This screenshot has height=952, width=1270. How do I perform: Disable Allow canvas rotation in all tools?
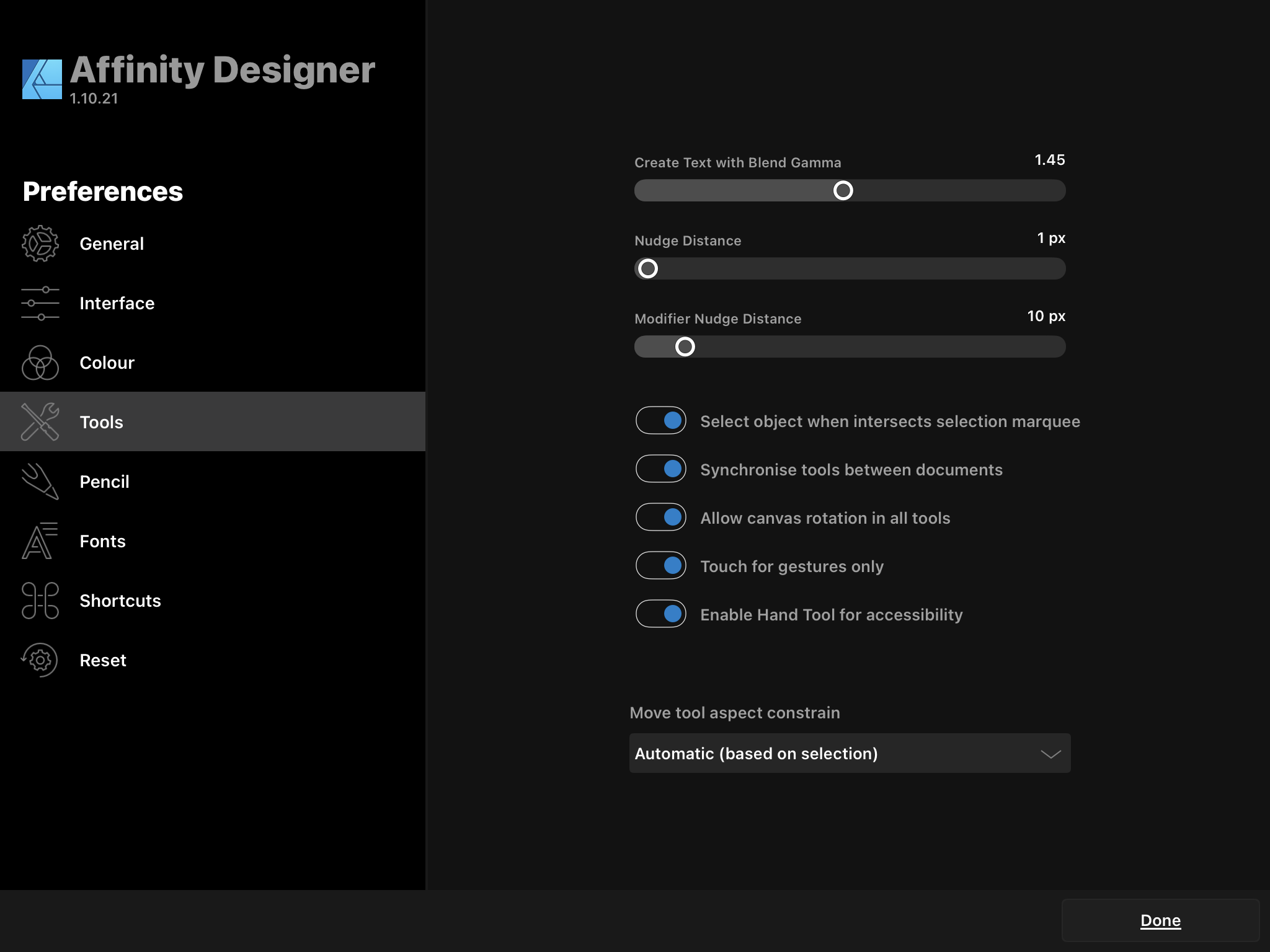[661, 517]
